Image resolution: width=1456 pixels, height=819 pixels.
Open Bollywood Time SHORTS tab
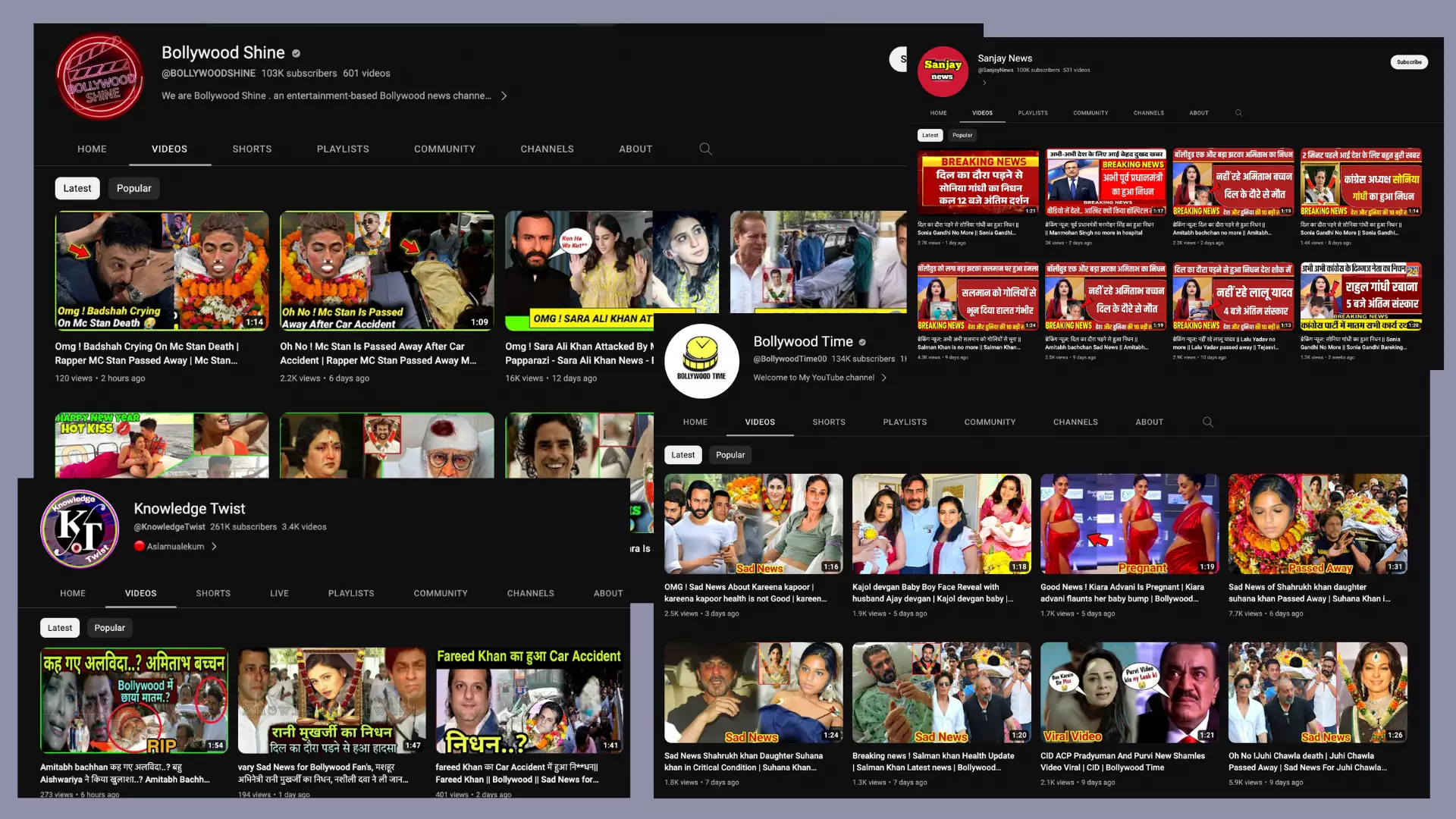[x=829, y=422]
